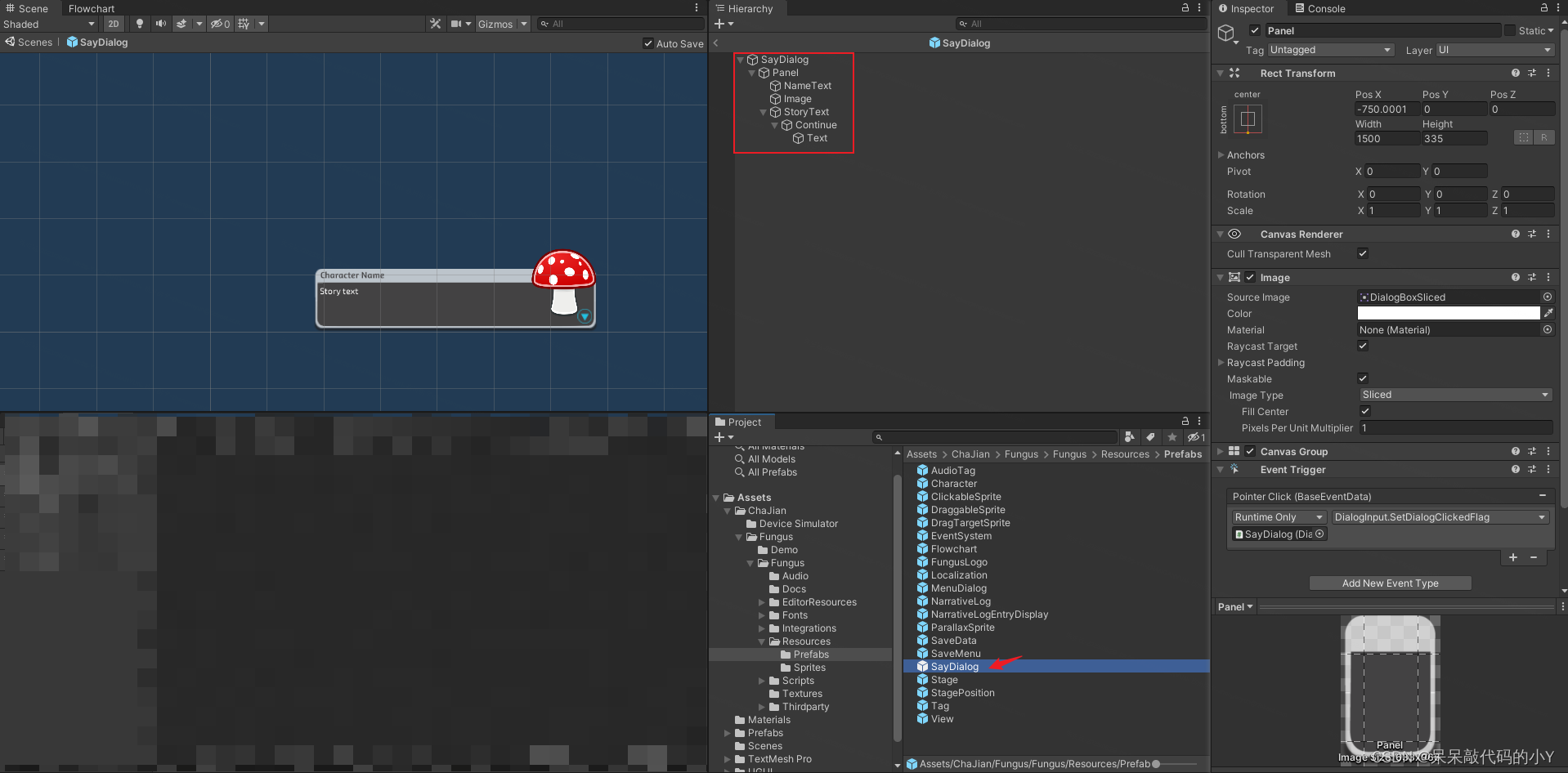
Task: Toggle Cull Transparent Mesh checkbox
Action: point(1363,253)
